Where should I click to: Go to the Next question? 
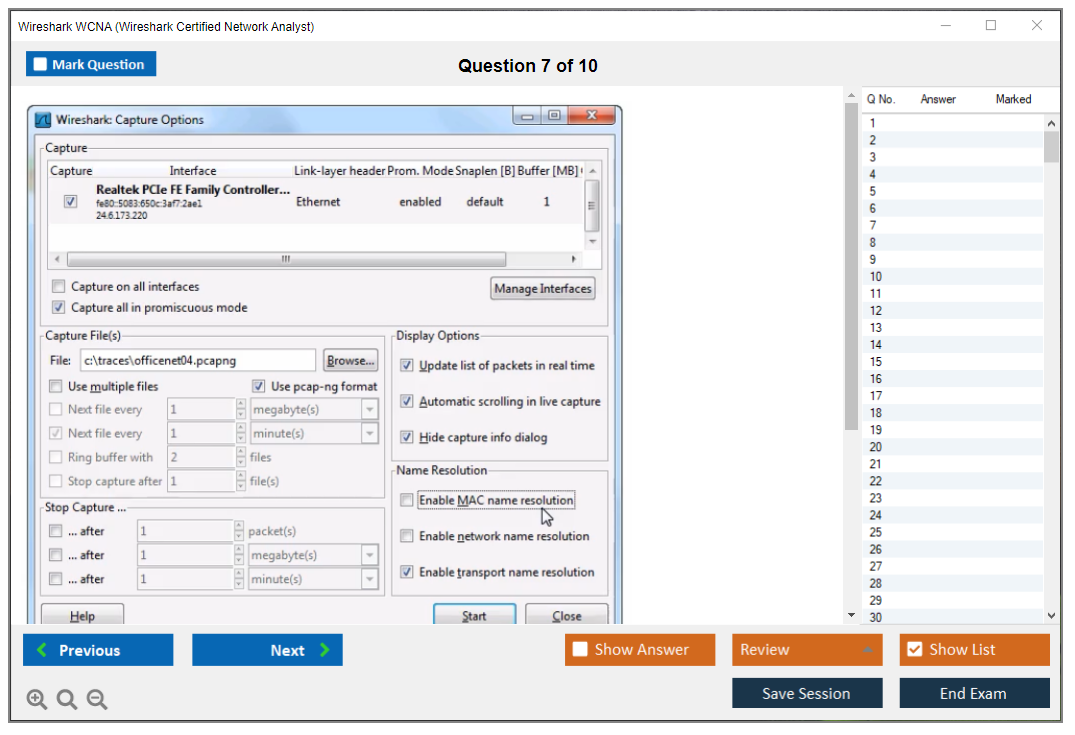click(267, 650)
